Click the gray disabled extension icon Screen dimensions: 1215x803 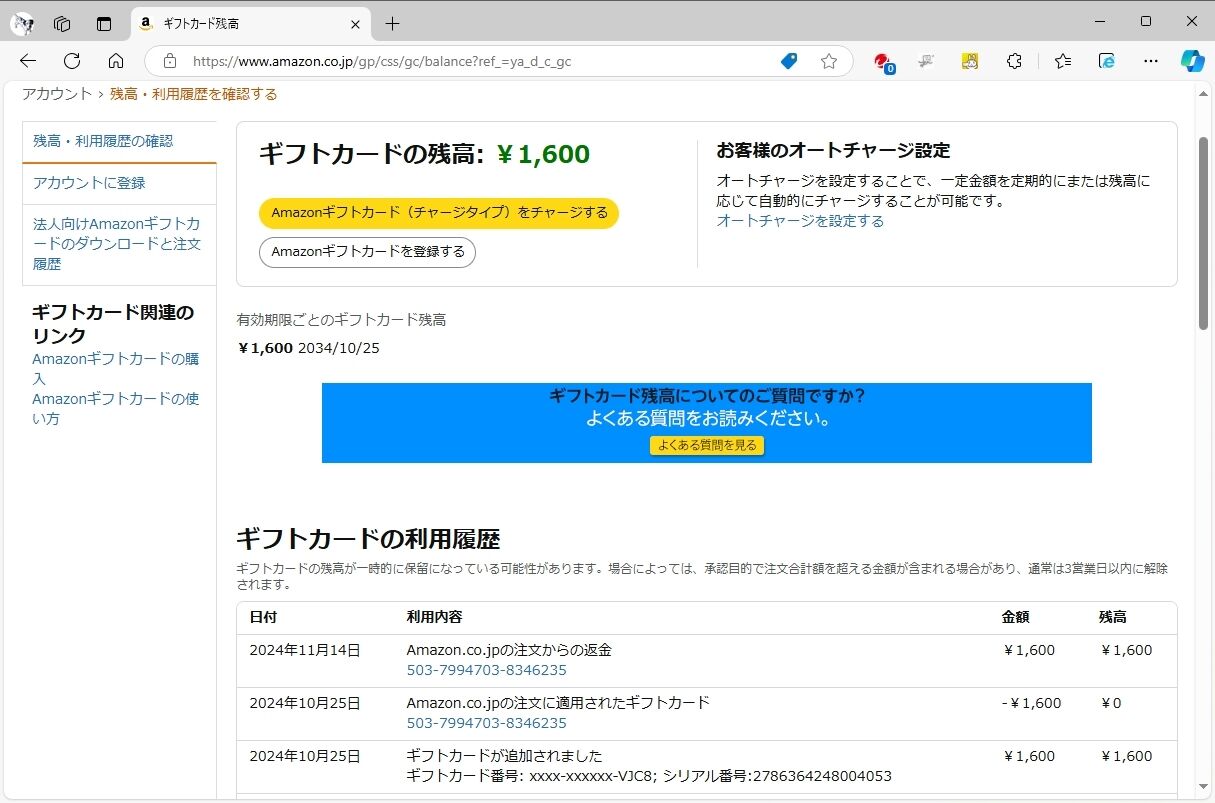[926, 61]
